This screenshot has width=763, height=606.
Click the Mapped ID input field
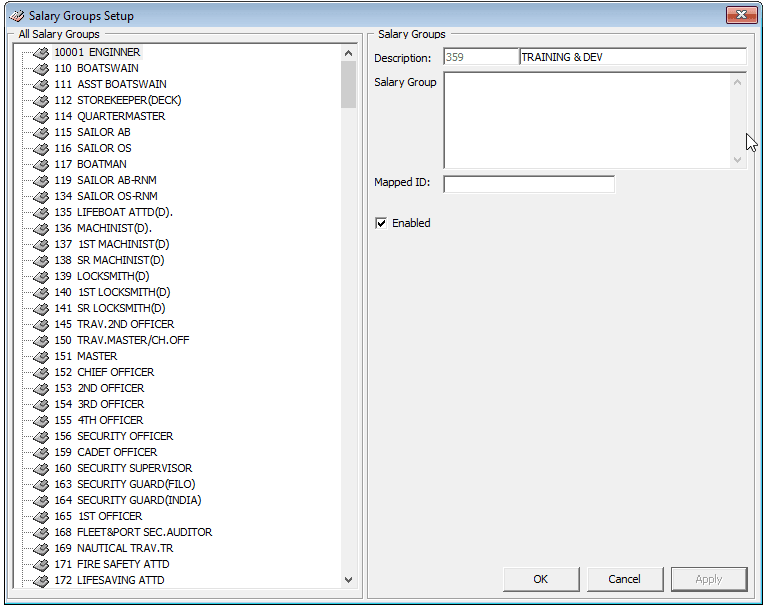(529, 184)
